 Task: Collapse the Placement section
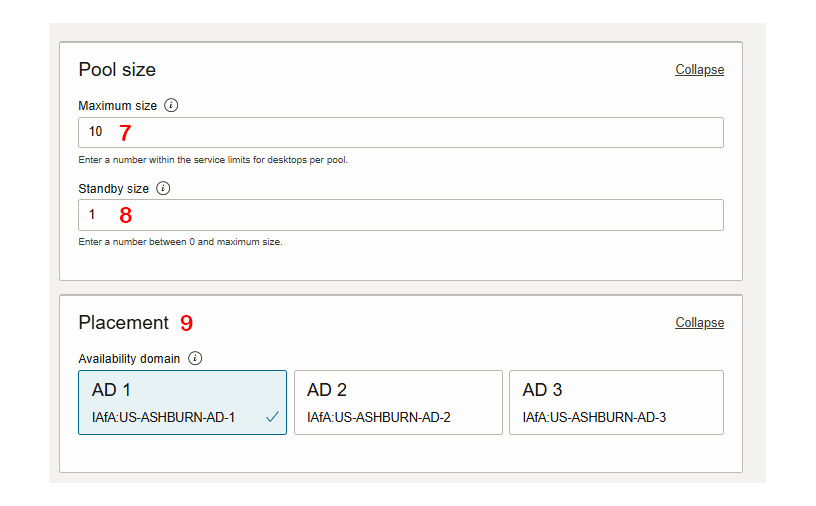click(x=699, y=323)
